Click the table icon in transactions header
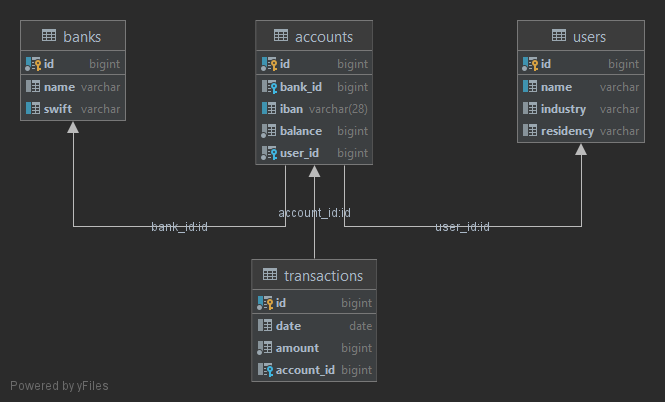Image resolution: width=665 pixels, height=402 pixels. pos(270,274)
